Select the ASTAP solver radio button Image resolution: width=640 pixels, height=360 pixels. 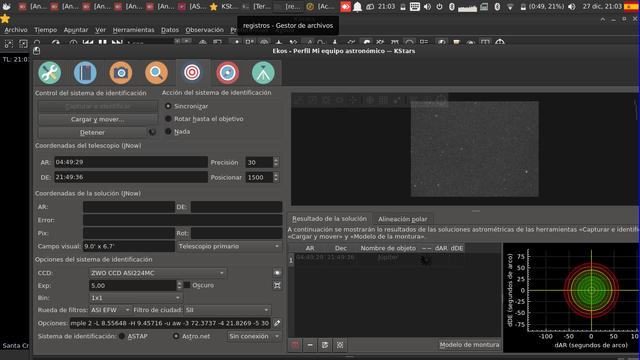pyautogui.click(x=122, y=336)
